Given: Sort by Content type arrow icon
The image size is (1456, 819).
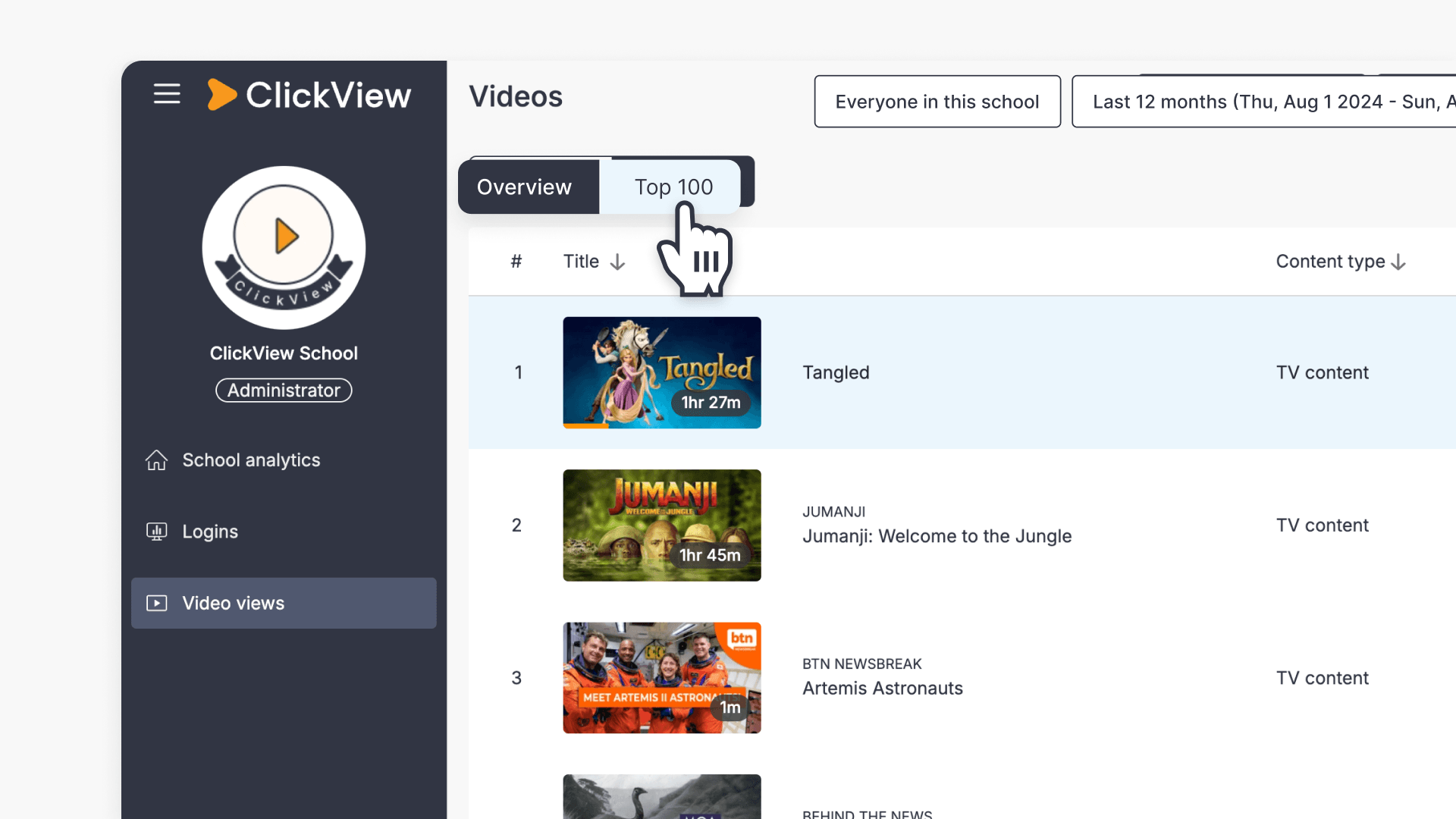Looking at the screenshot, I should [1398, 262].
